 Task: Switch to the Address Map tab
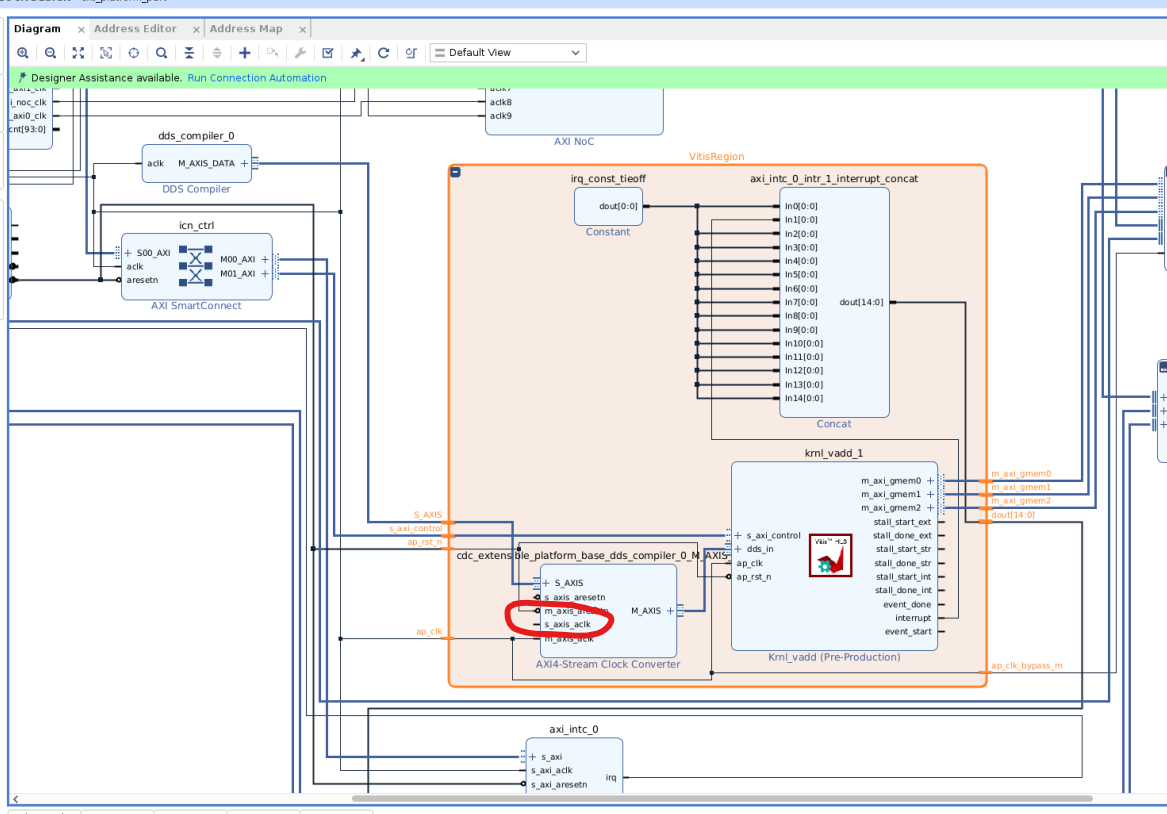[x=246, y=28]
